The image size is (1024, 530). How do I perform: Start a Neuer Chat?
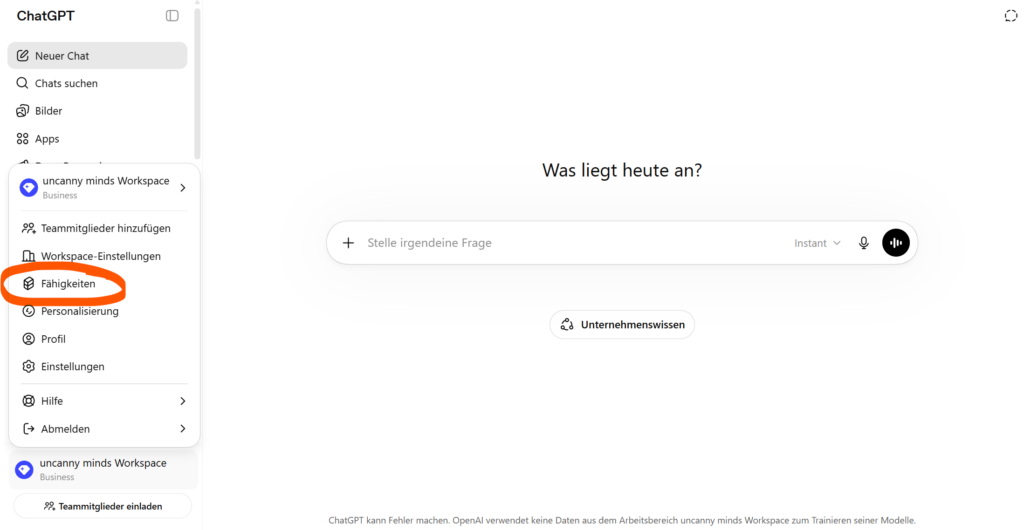pos(62,56)
